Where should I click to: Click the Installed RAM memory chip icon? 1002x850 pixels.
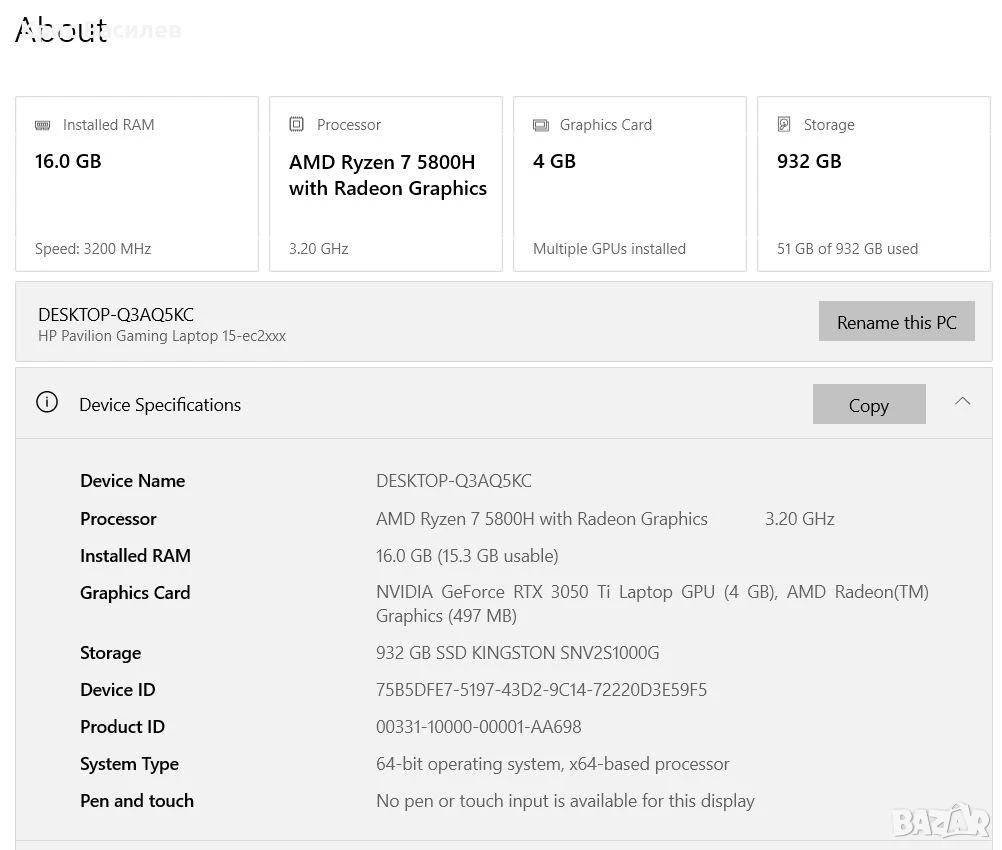(x=42, y=125)
